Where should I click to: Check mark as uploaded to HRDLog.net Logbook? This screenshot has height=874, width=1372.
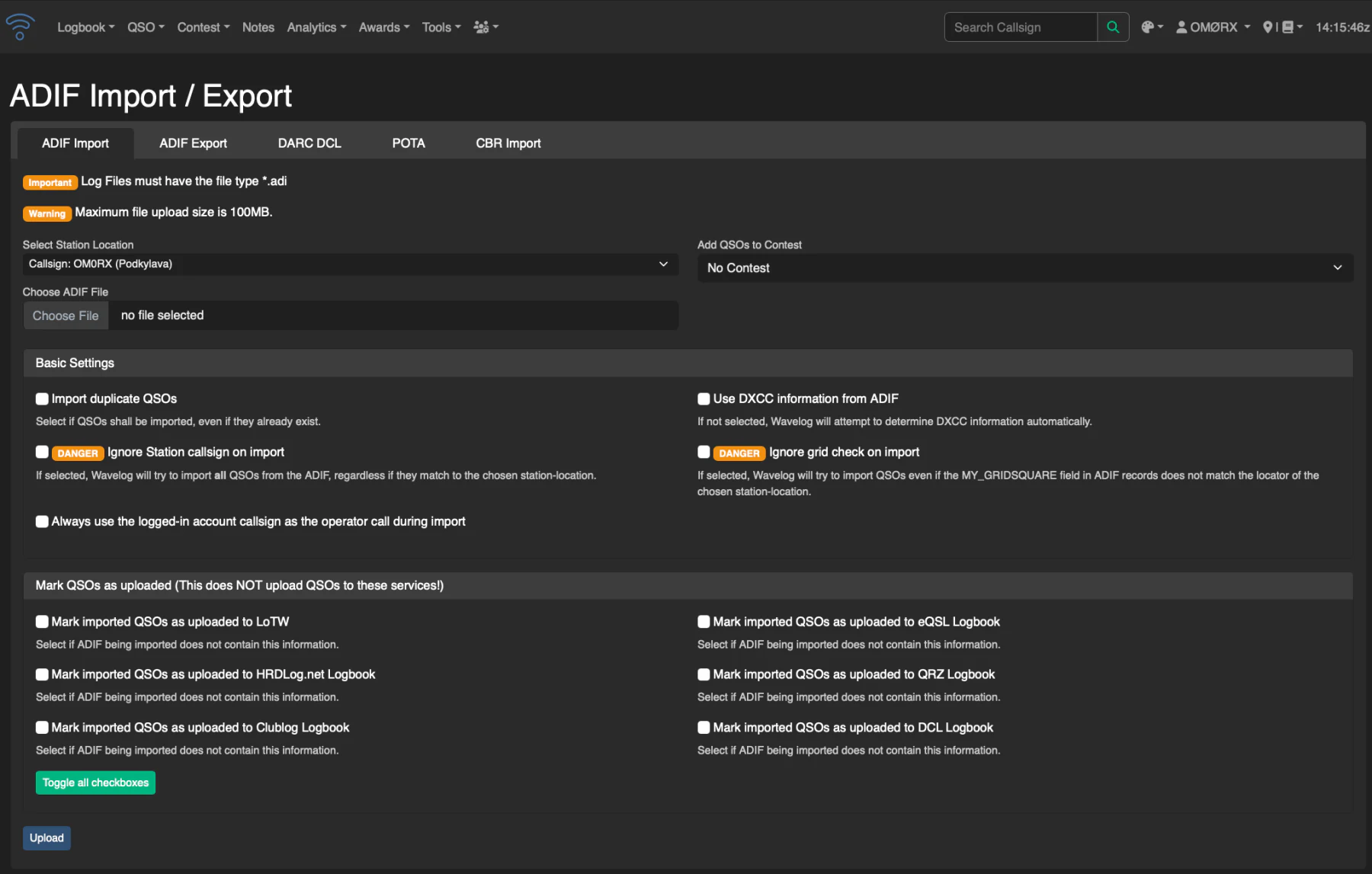pyautogui.click(x=42, y=674)
